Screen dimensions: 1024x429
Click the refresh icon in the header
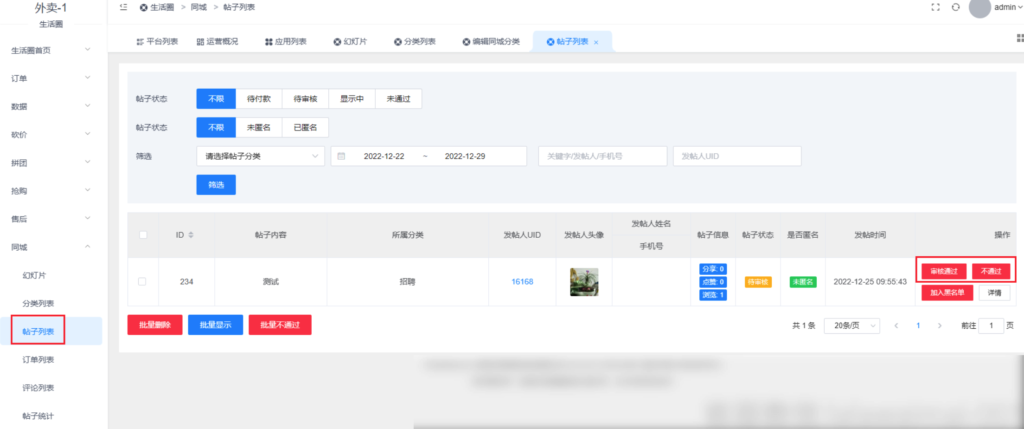[955, 7]
